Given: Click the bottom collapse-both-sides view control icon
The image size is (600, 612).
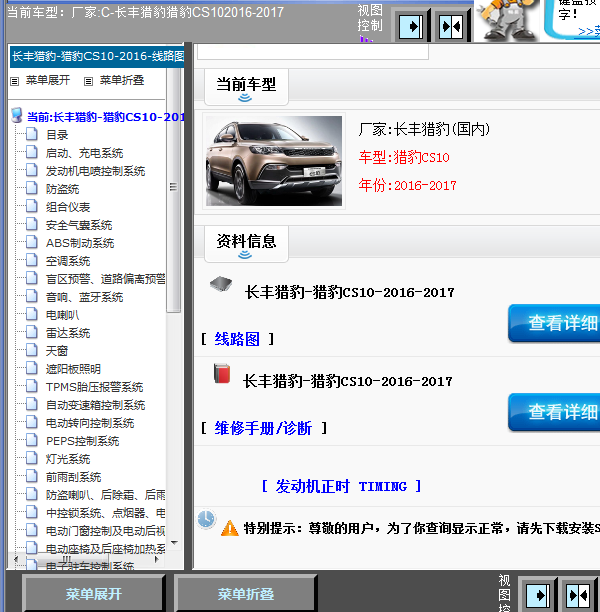Looking at the screenshot, I should (578, 595).
